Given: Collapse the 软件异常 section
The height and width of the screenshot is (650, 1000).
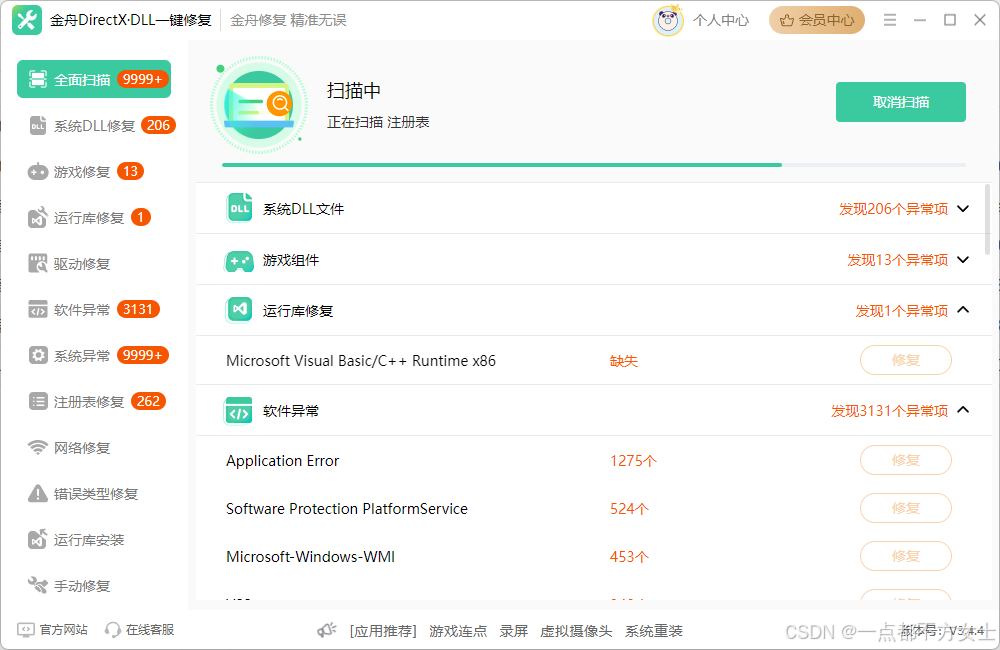Looking at the screenshot, I should [963, 409].
